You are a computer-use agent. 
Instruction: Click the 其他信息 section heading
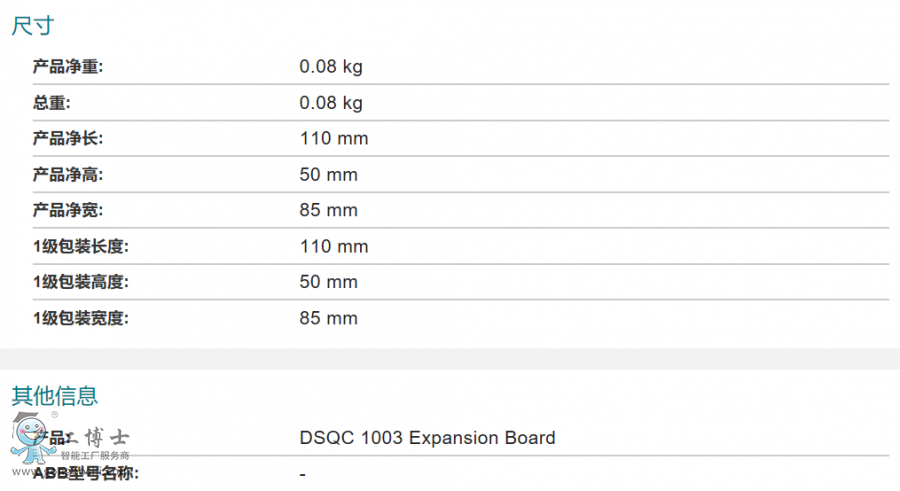54,396
